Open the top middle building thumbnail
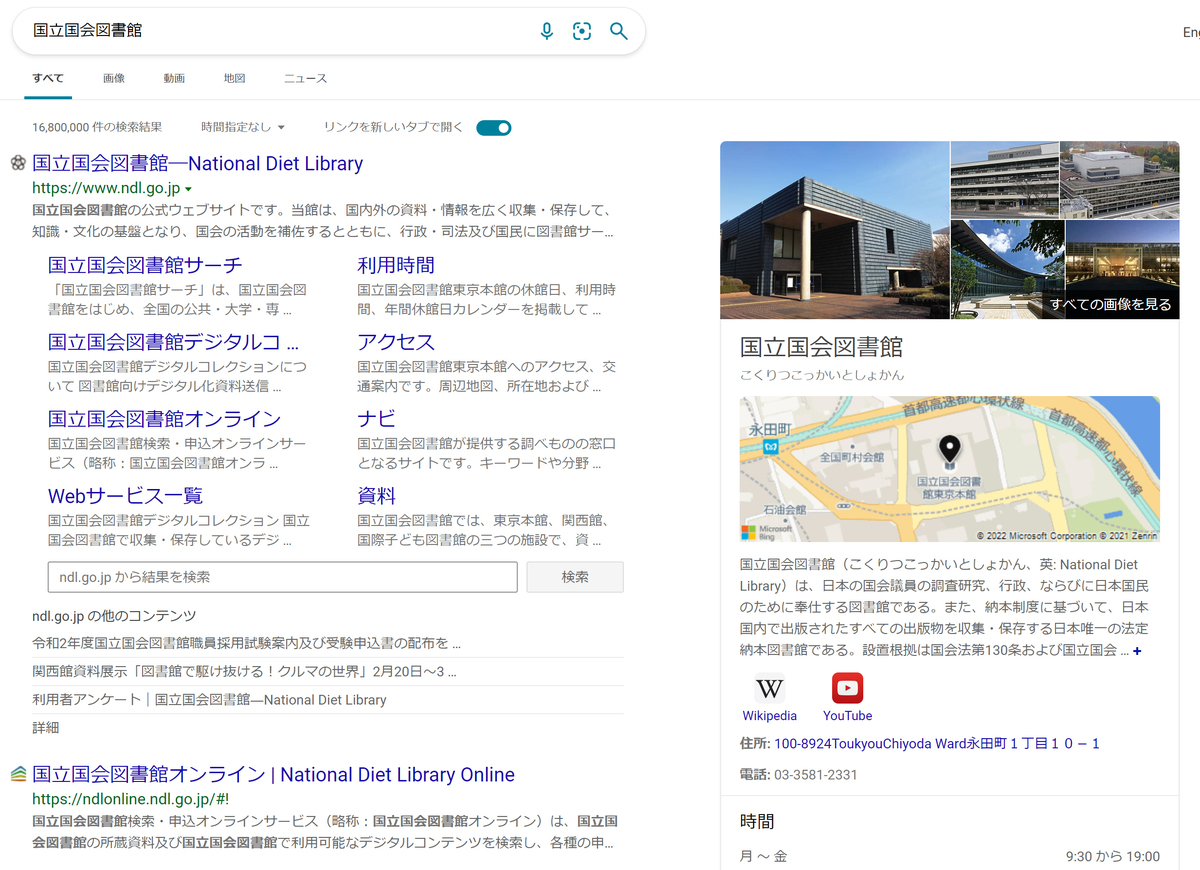Screen dimensions: 1200x870 click(1003, 180)
